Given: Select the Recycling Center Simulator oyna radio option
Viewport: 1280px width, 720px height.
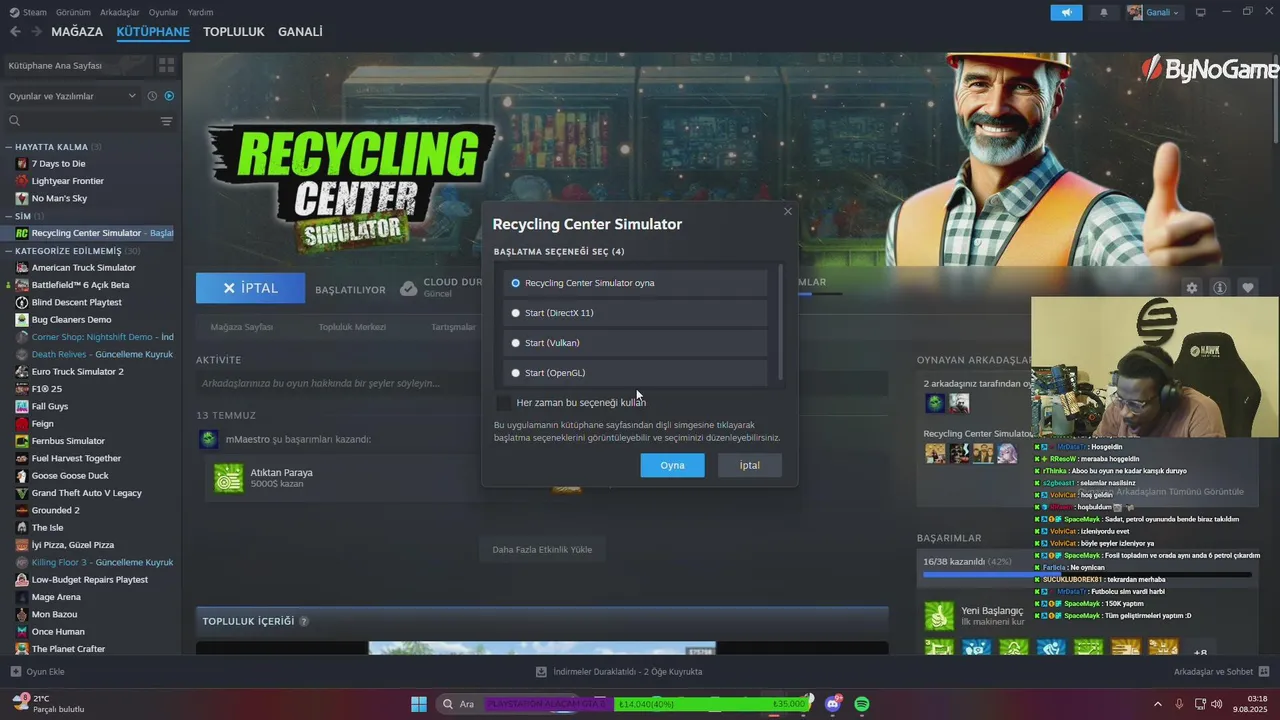Looking at the screenshot, I should pos(636,283).
